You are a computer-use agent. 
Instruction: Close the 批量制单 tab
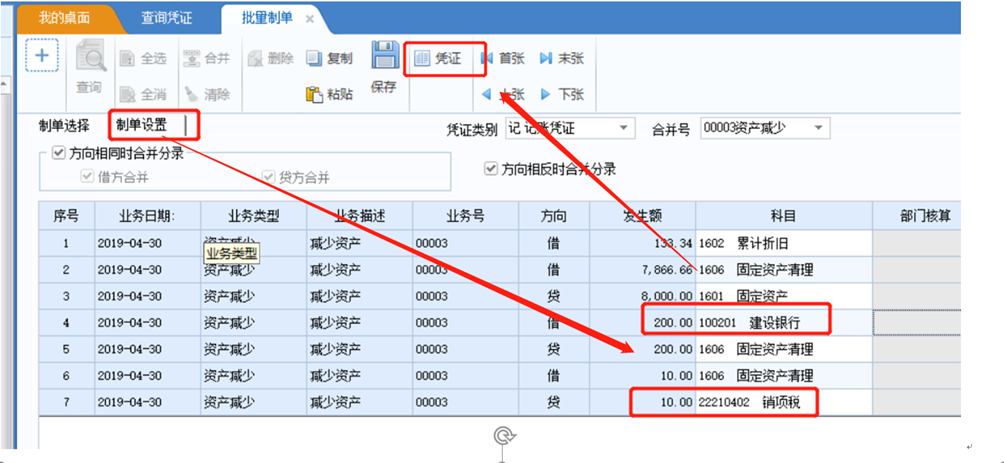309,19
